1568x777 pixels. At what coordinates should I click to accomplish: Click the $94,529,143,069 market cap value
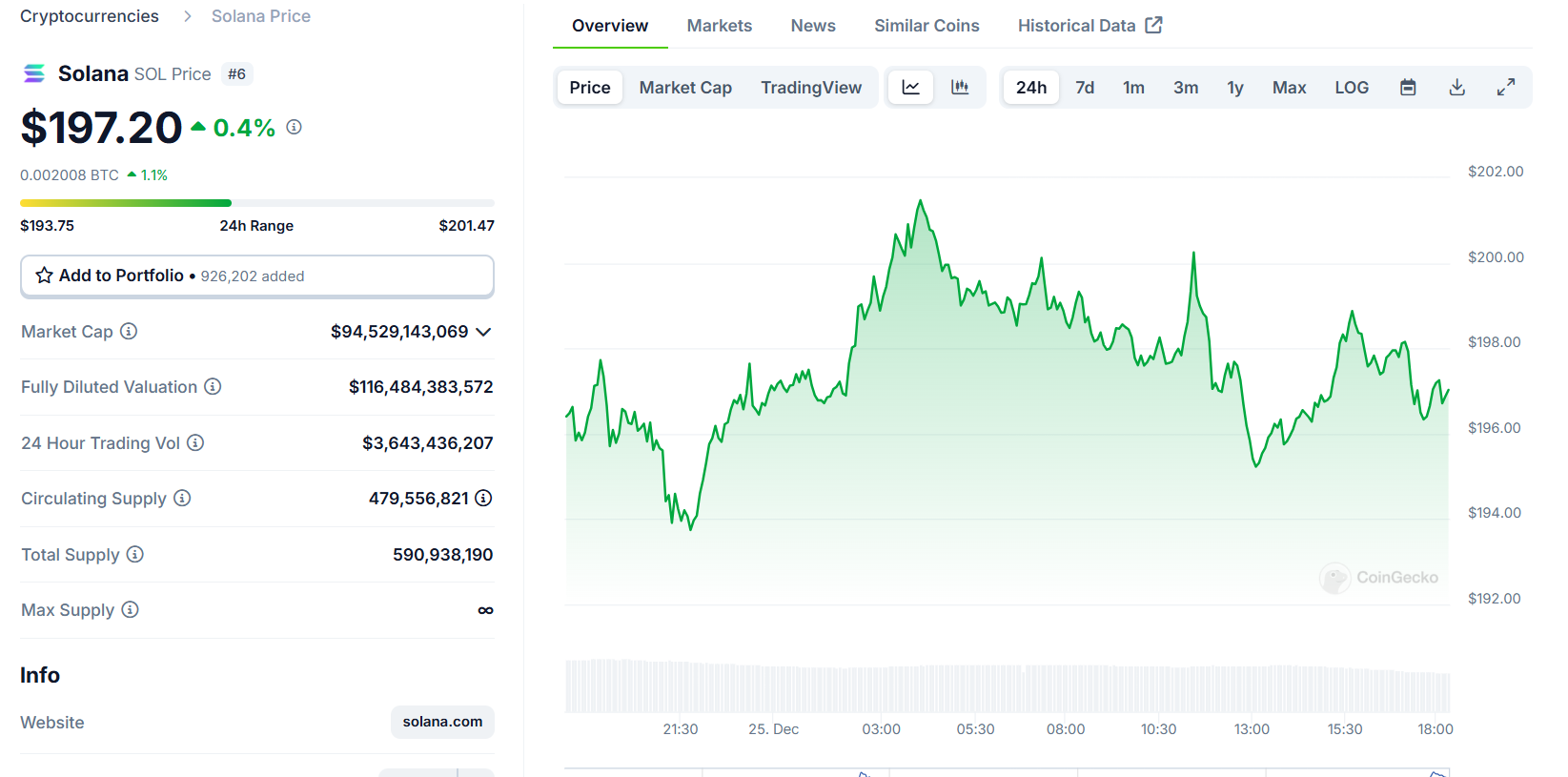pos(399,332)
